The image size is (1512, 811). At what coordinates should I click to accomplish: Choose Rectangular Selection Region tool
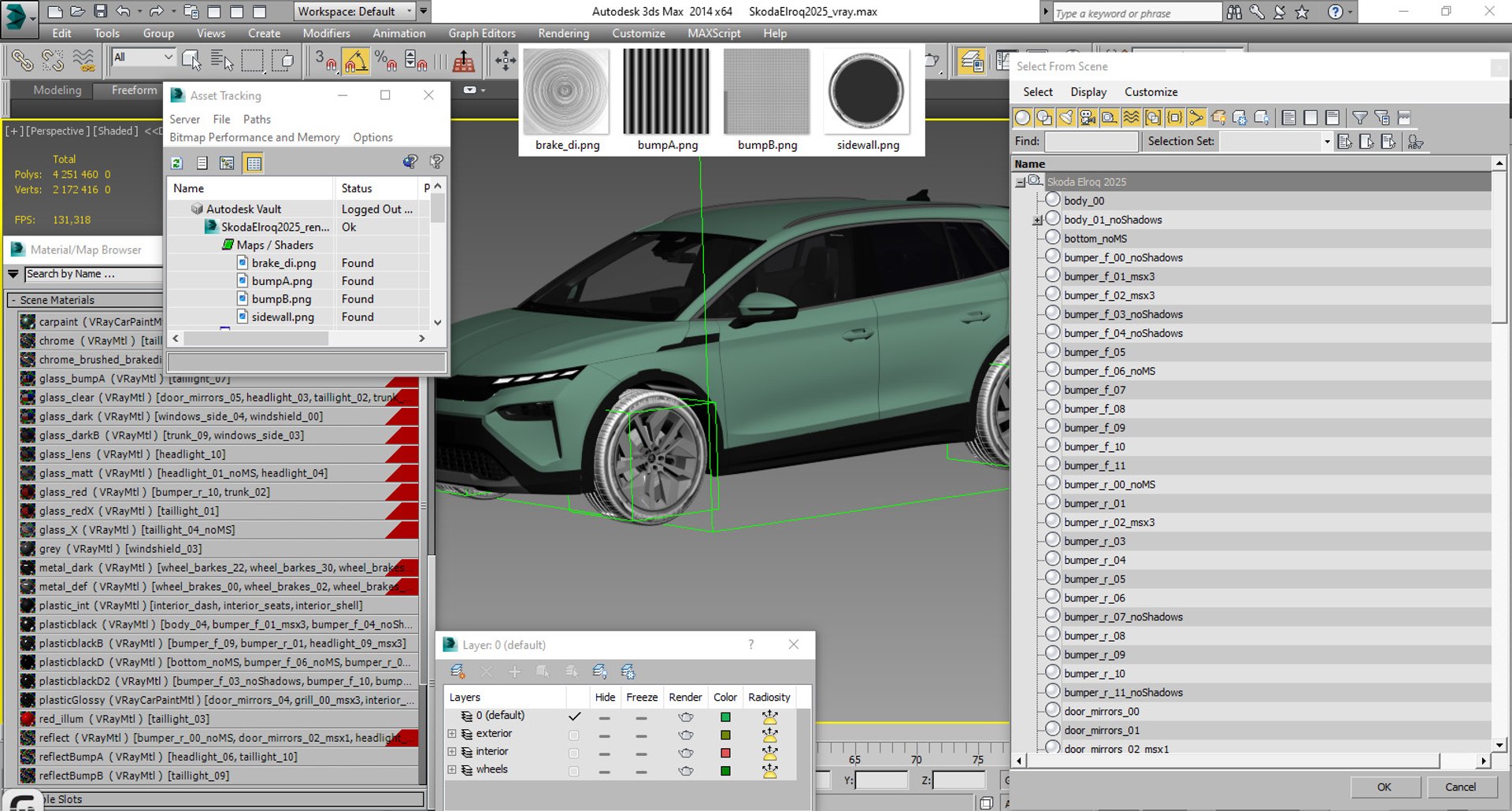[252, 61]
